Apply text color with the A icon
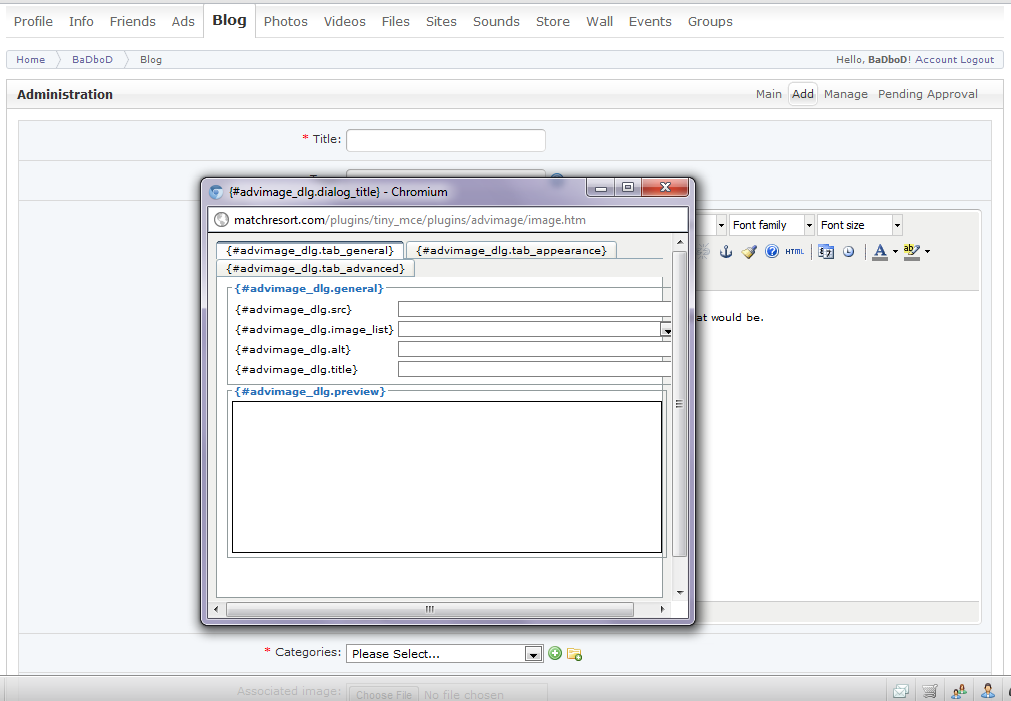Image resolution: width=1011 pixels, height=701 pixels. pyautogui.click(x=879, y=252)
